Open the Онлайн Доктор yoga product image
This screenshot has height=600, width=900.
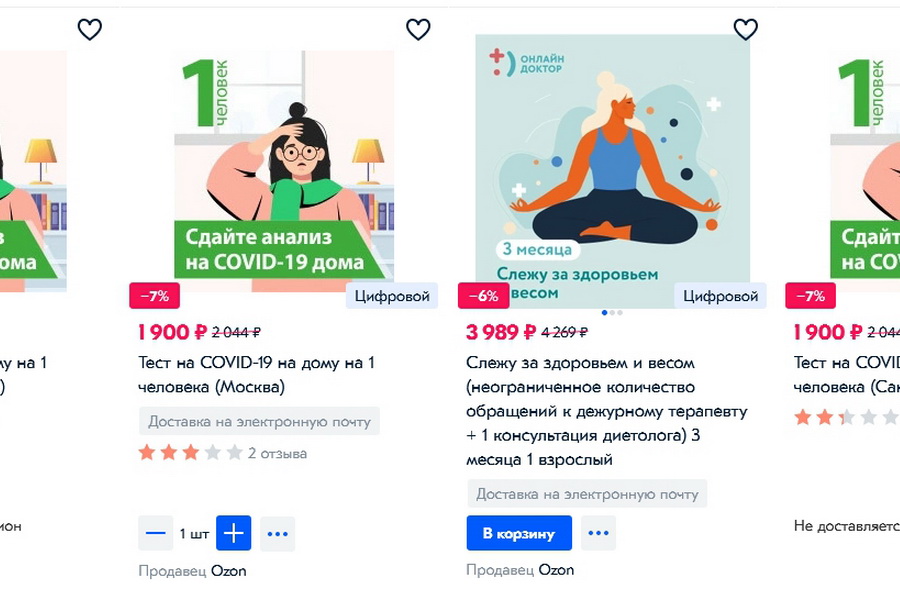pos(612,171)
